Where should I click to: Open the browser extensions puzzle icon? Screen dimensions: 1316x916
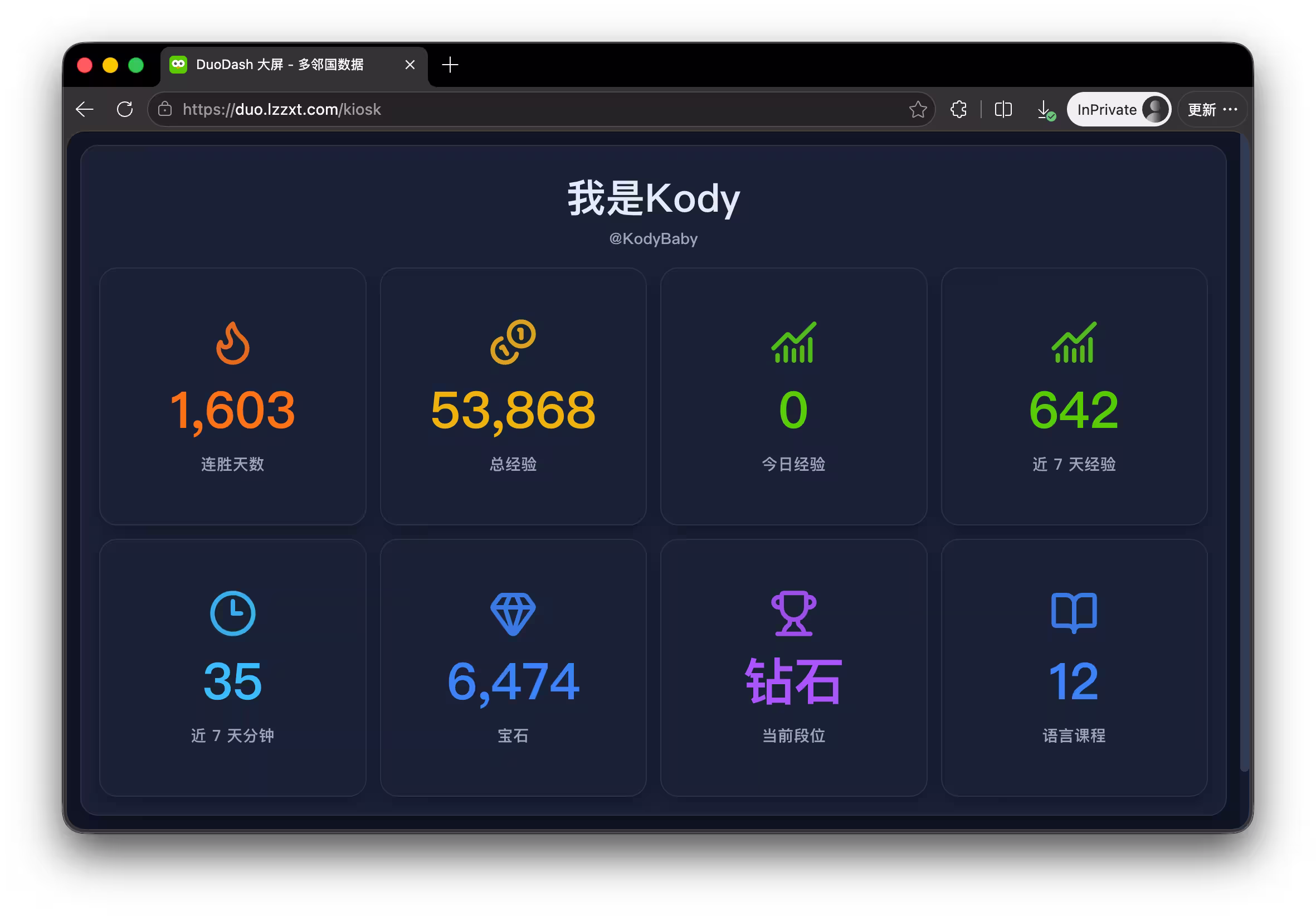958,109
